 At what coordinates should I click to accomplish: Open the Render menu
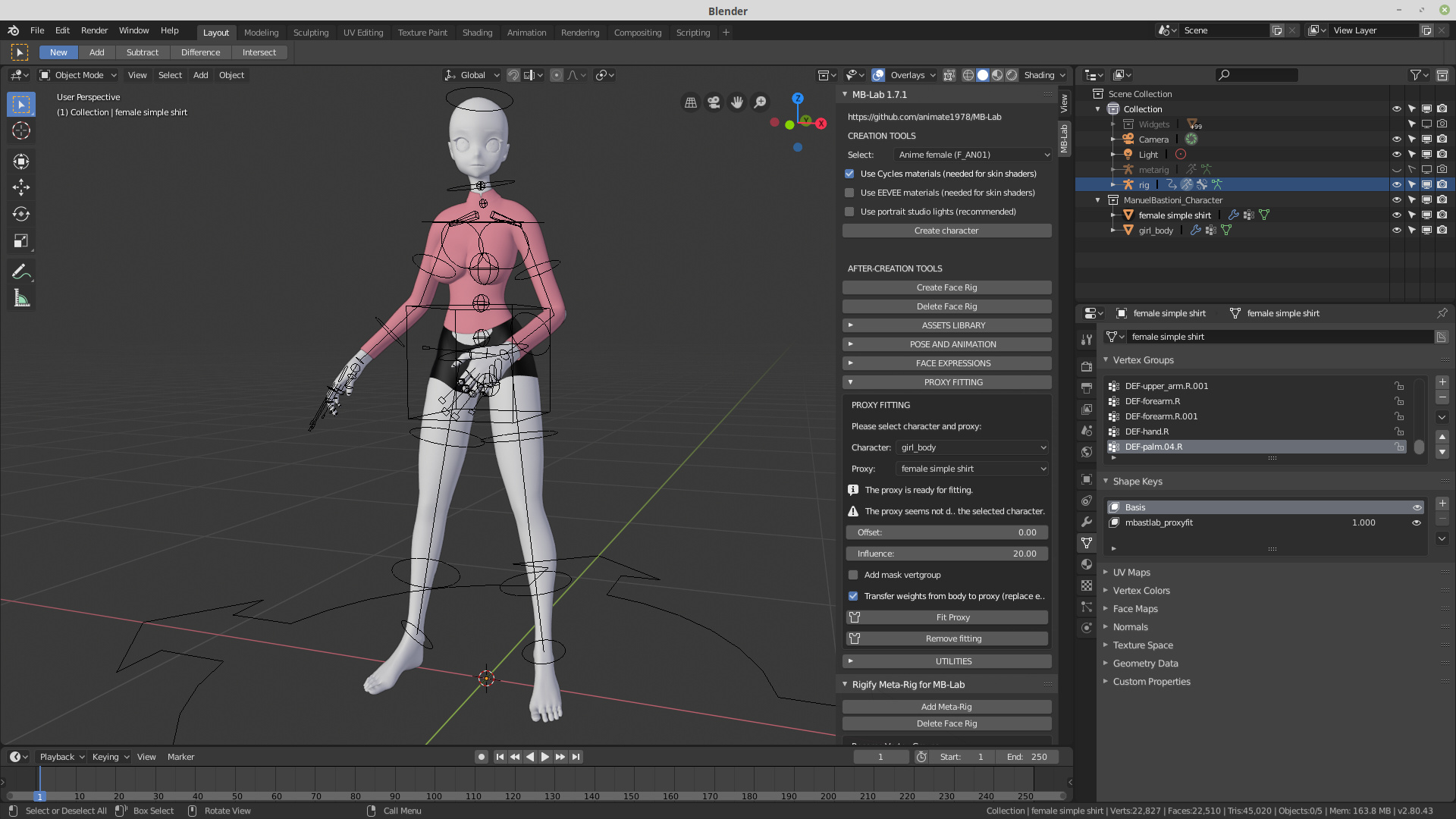[94, 30]
